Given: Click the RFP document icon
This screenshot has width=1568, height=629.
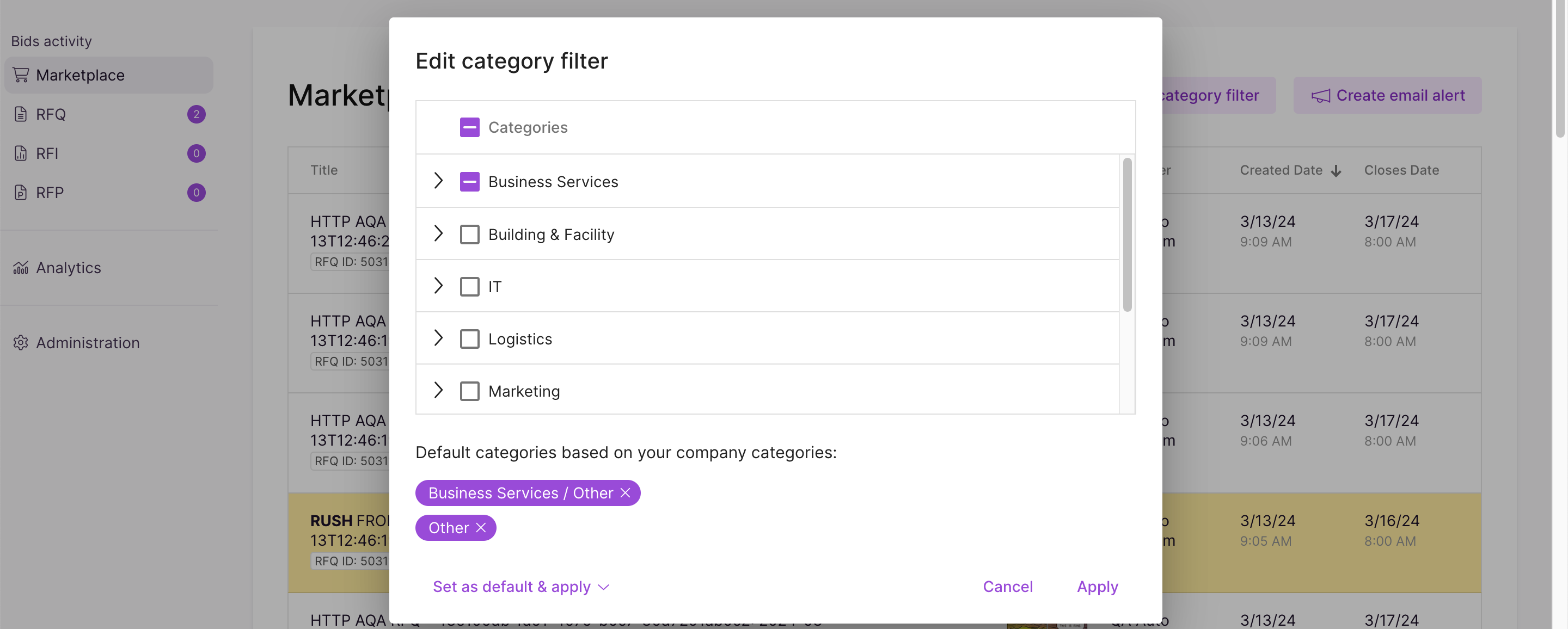Looking at the screenshot, I should (x=21, y=192).
